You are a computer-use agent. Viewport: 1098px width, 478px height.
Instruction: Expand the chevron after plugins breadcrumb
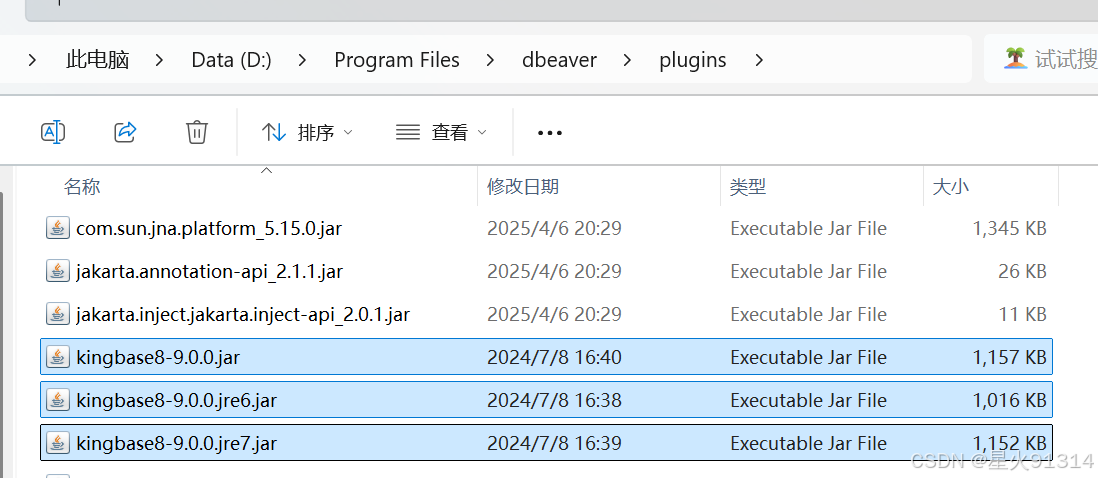coord(759,60)
